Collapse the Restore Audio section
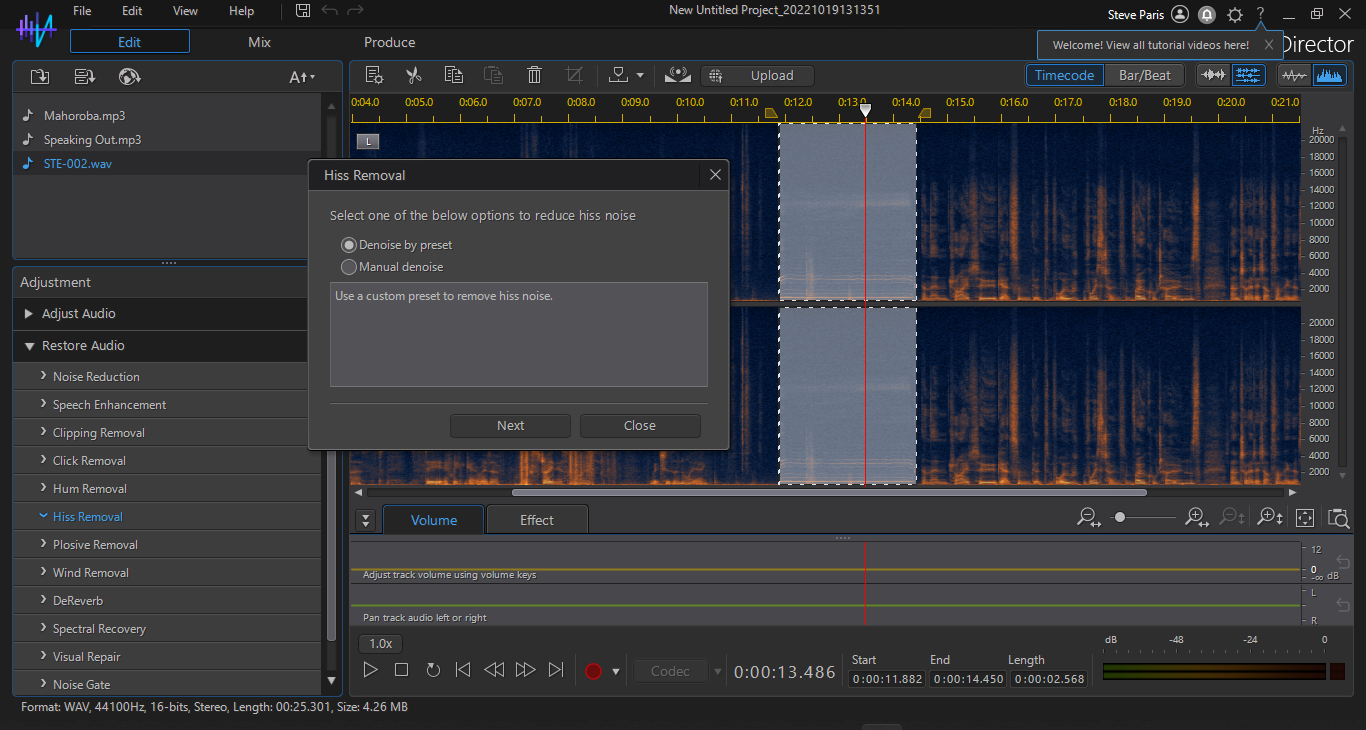The image size is (1366, 730). coord(28,346)
